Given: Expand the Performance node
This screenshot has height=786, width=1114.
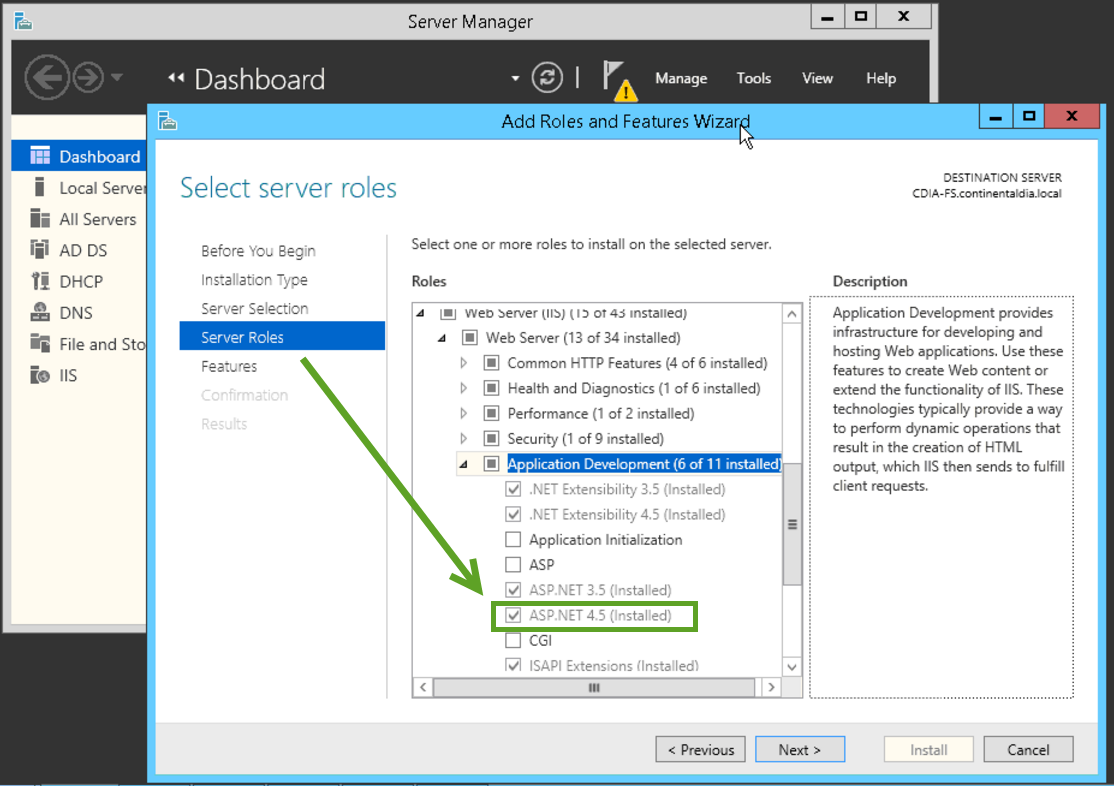Looking at the screenshot, I should pos(464,414).
